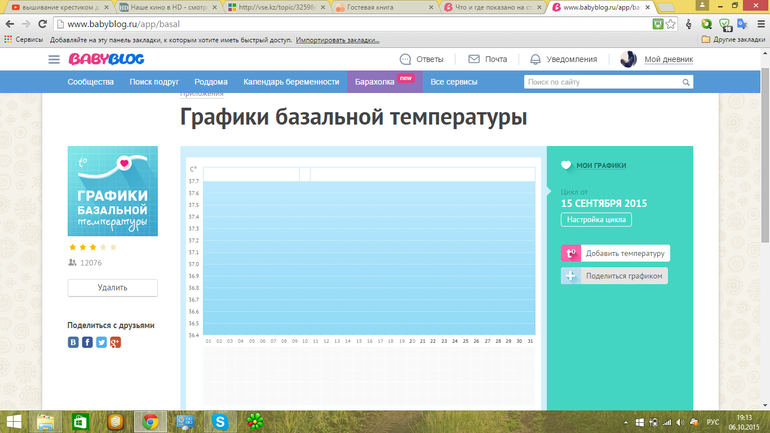Click the VK share icon
Screen dimensions: 770x433
(x=73, y=342)
